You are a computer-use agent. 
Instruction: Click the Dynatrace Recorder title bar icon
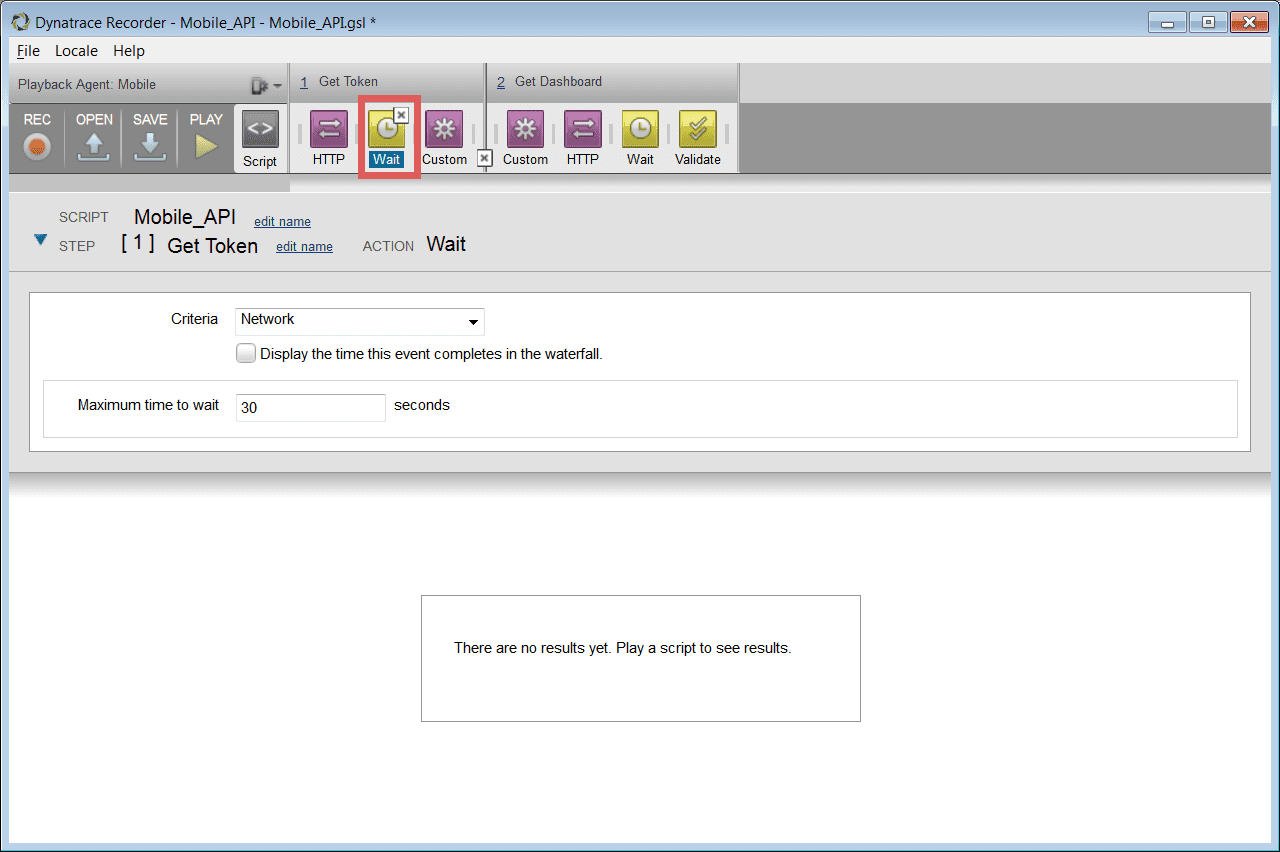19,21
